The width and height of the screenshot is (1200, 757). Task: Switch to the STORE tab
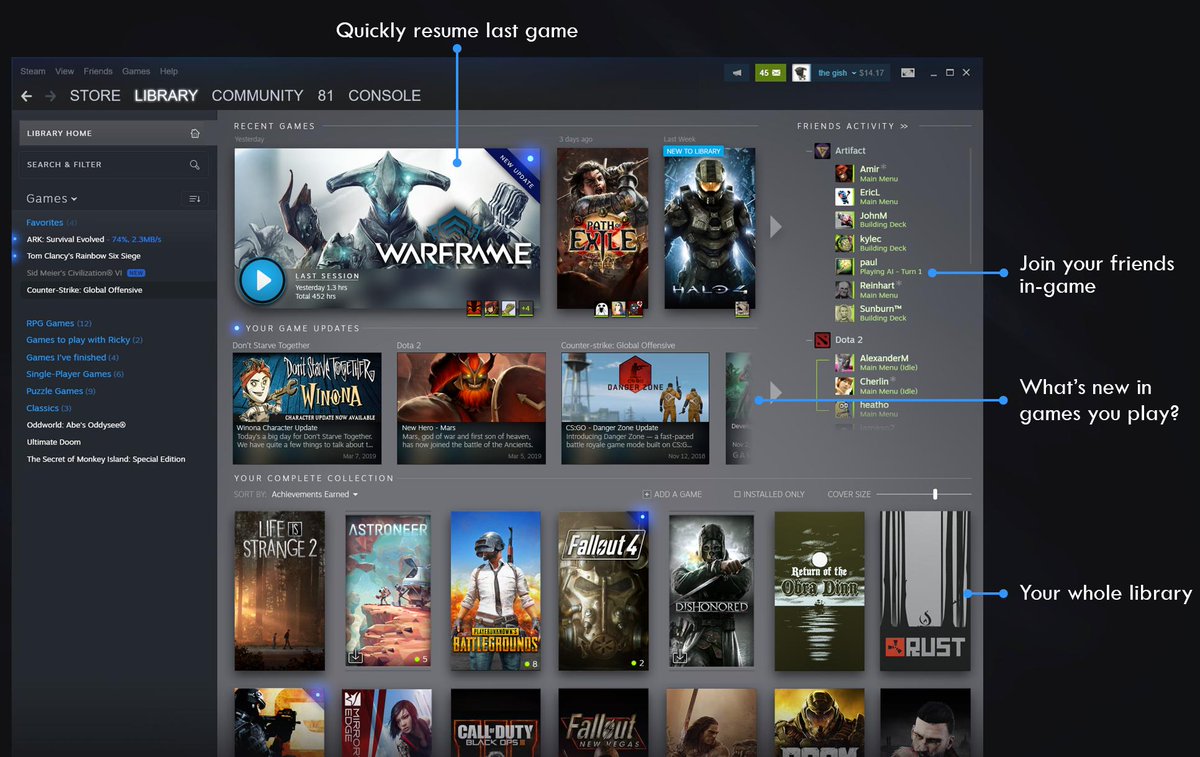[x=95, y=96]
